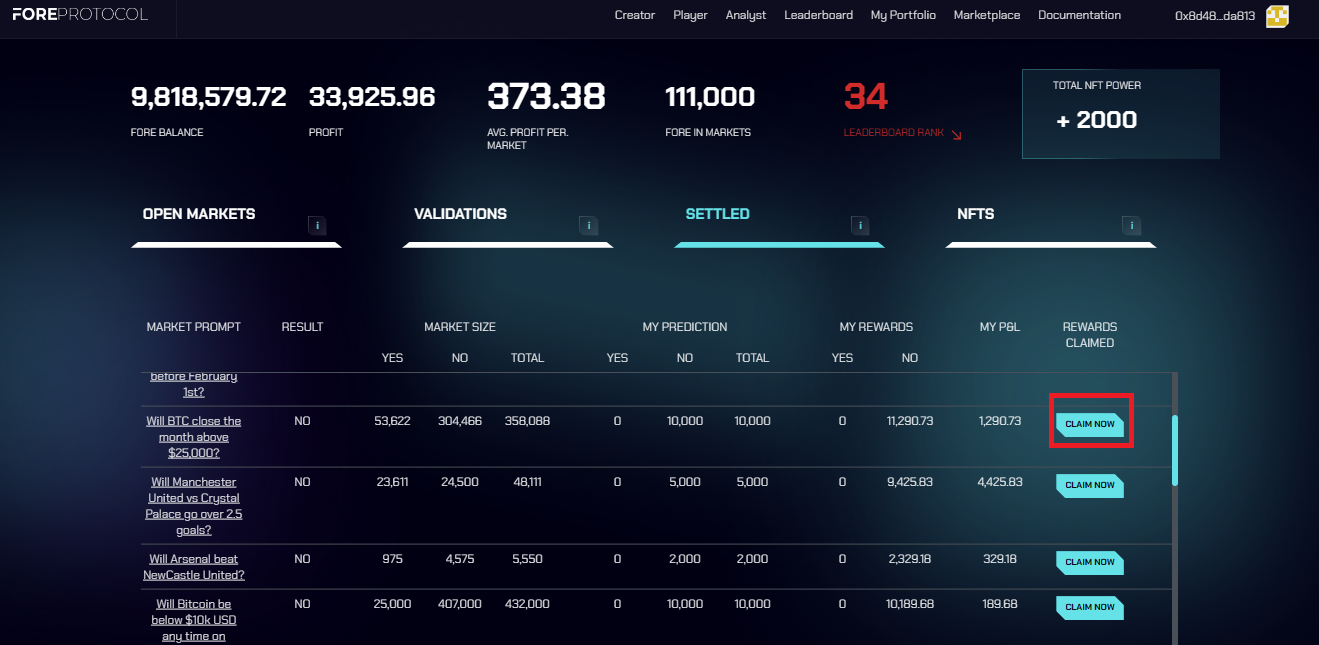This screenshot has width=1319, height=645.
Task: Claim rewards for Manchester United market
Action: (x=1090, y=485)
